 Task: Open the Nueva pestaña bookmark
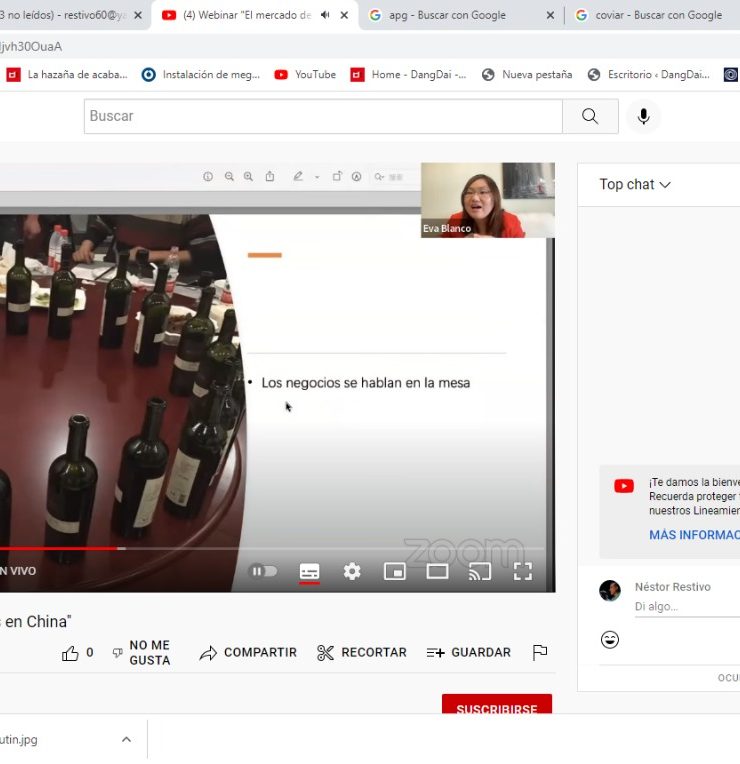[527, 75]
